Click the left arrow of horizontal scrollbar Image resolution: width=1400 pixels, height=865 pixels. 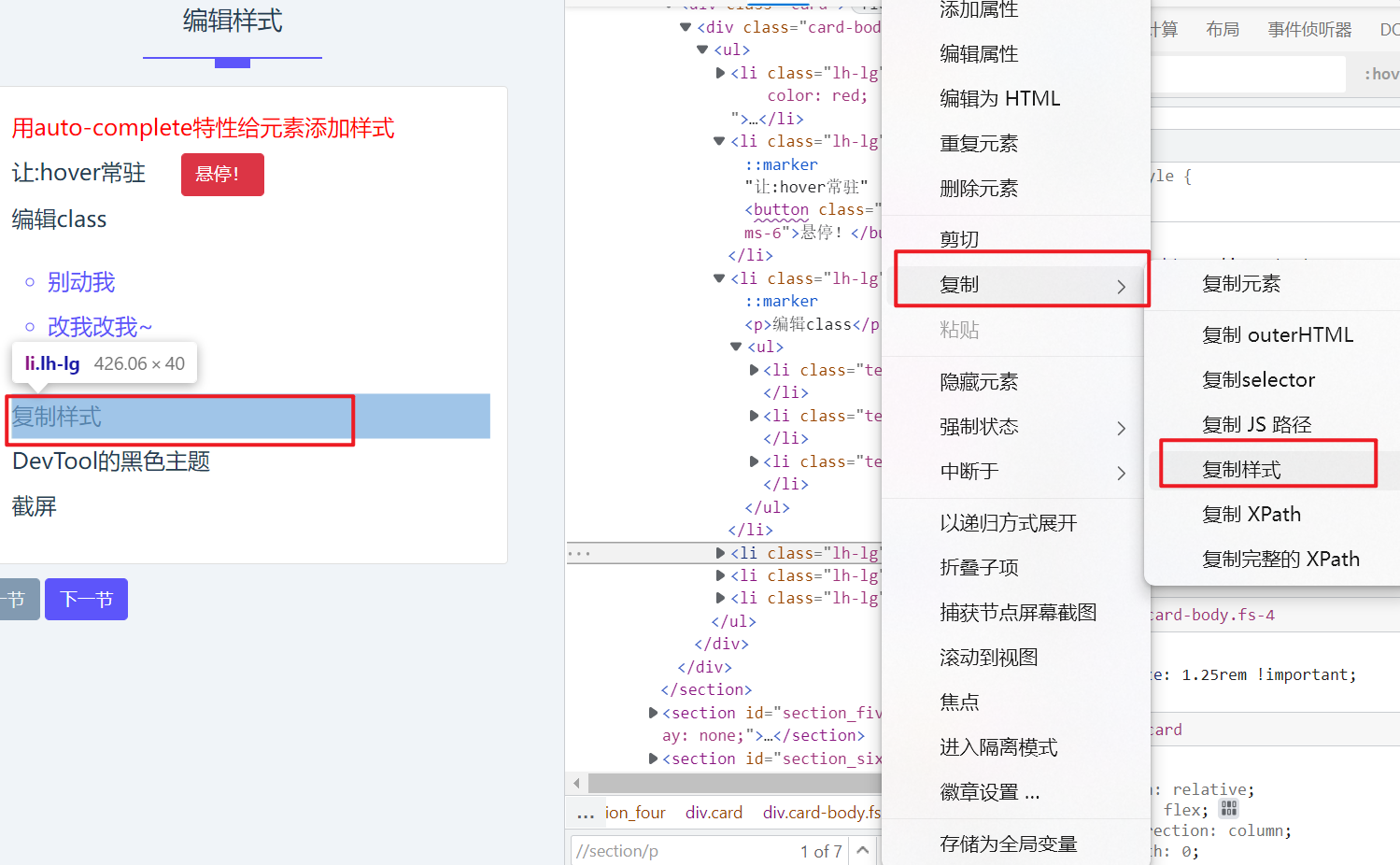576,783
